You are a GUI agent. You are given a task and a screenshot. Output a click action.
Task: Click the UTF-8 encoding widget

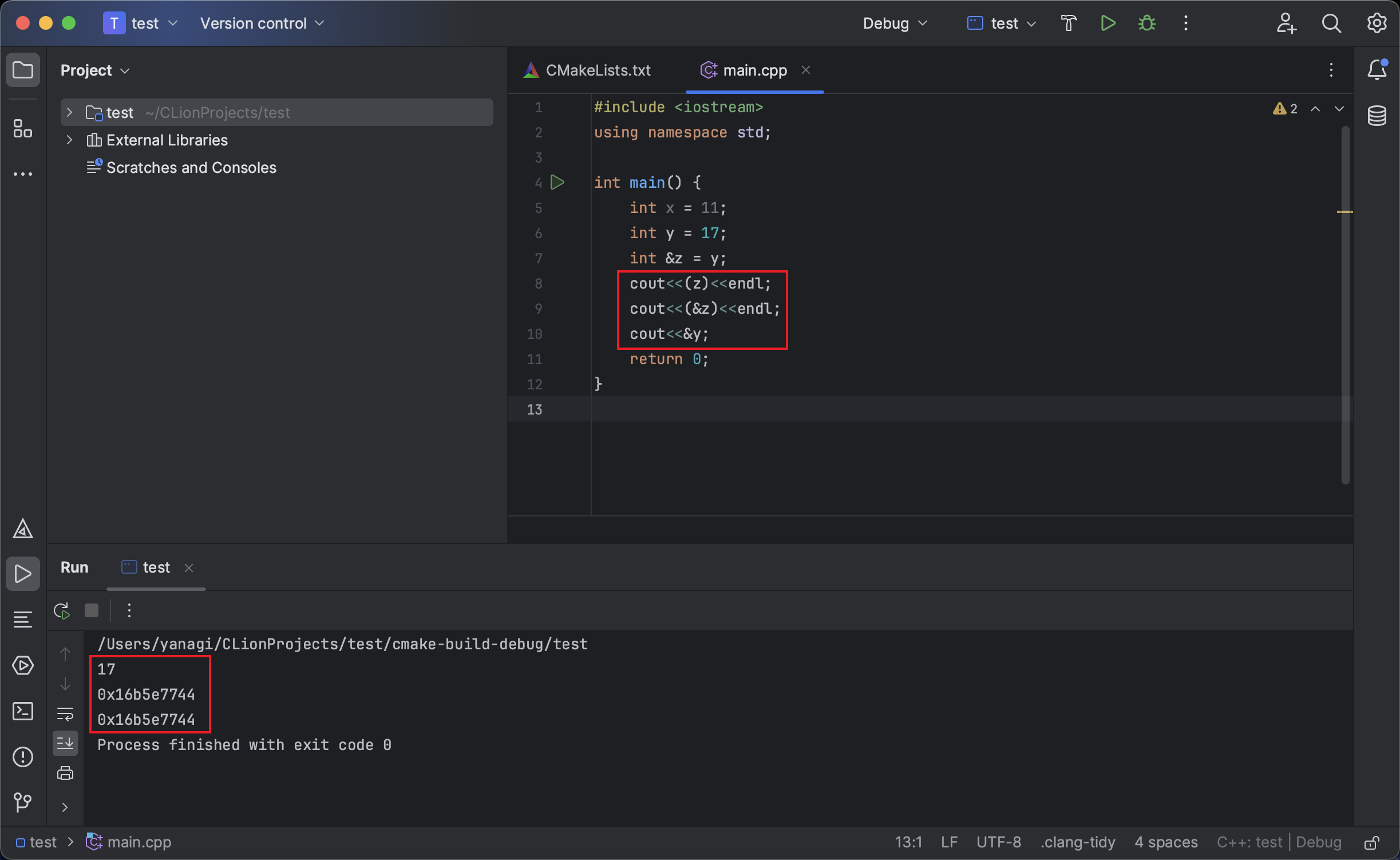point(998,842)
